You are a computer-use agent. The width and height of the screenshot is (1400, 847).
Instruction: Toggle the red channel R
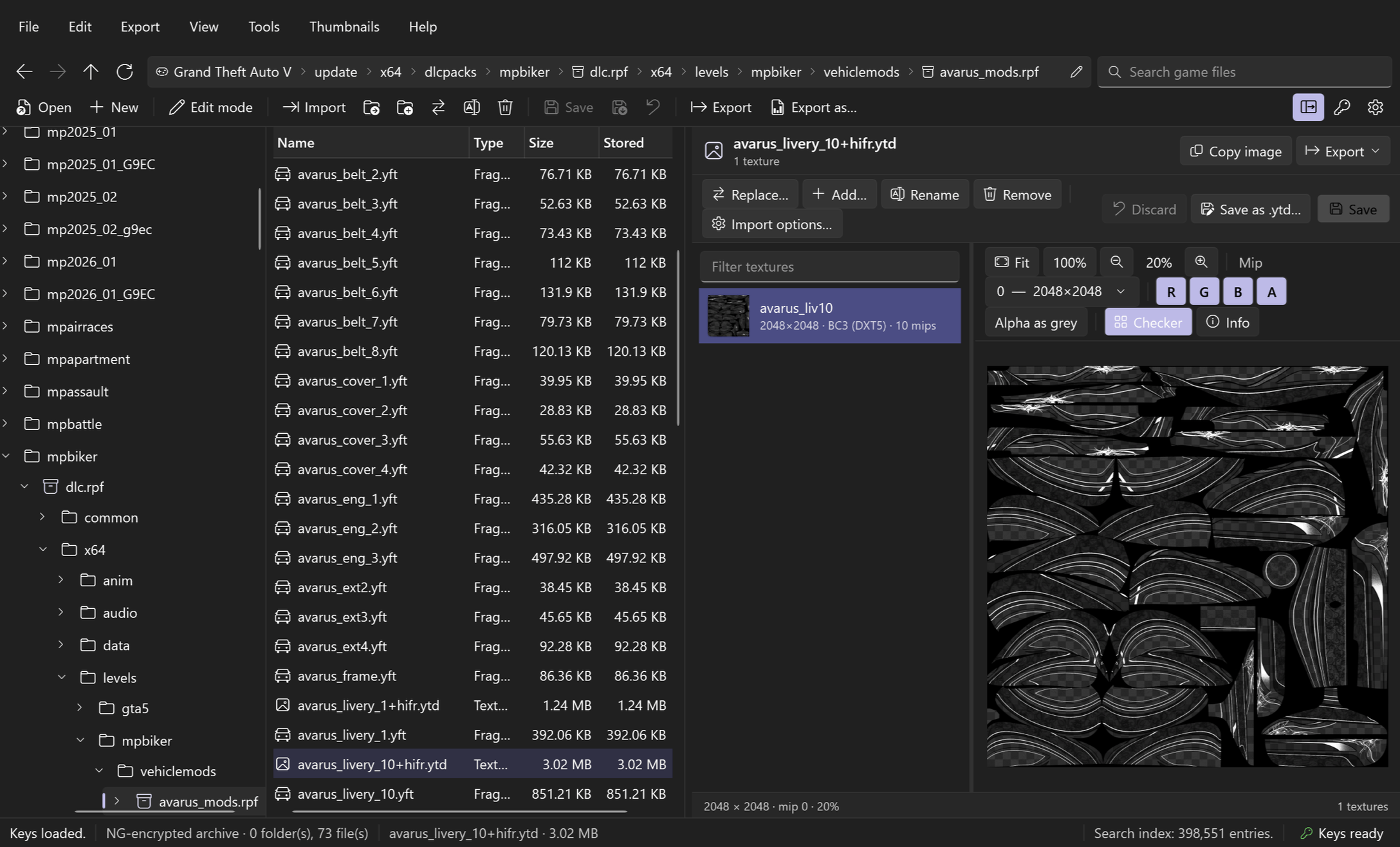tap(1171, 292)
